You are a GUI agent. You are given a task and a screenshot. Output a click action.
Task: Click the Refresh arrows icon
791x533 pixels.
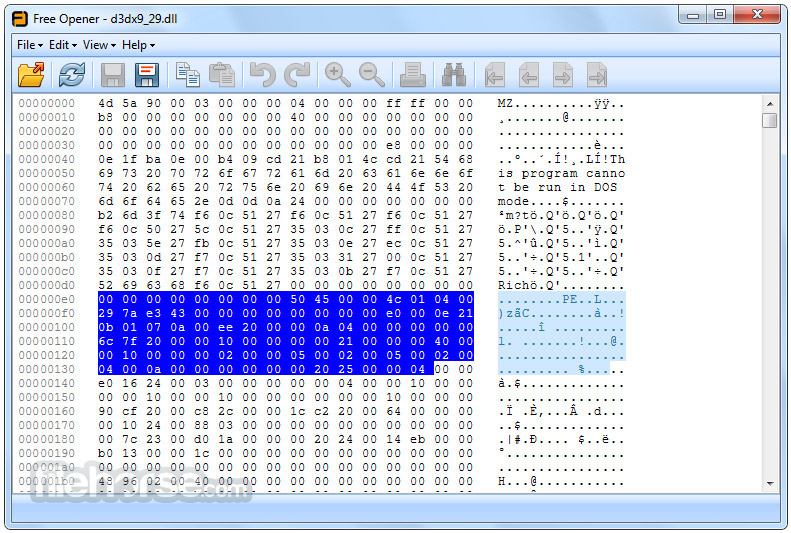click(72, 75)
